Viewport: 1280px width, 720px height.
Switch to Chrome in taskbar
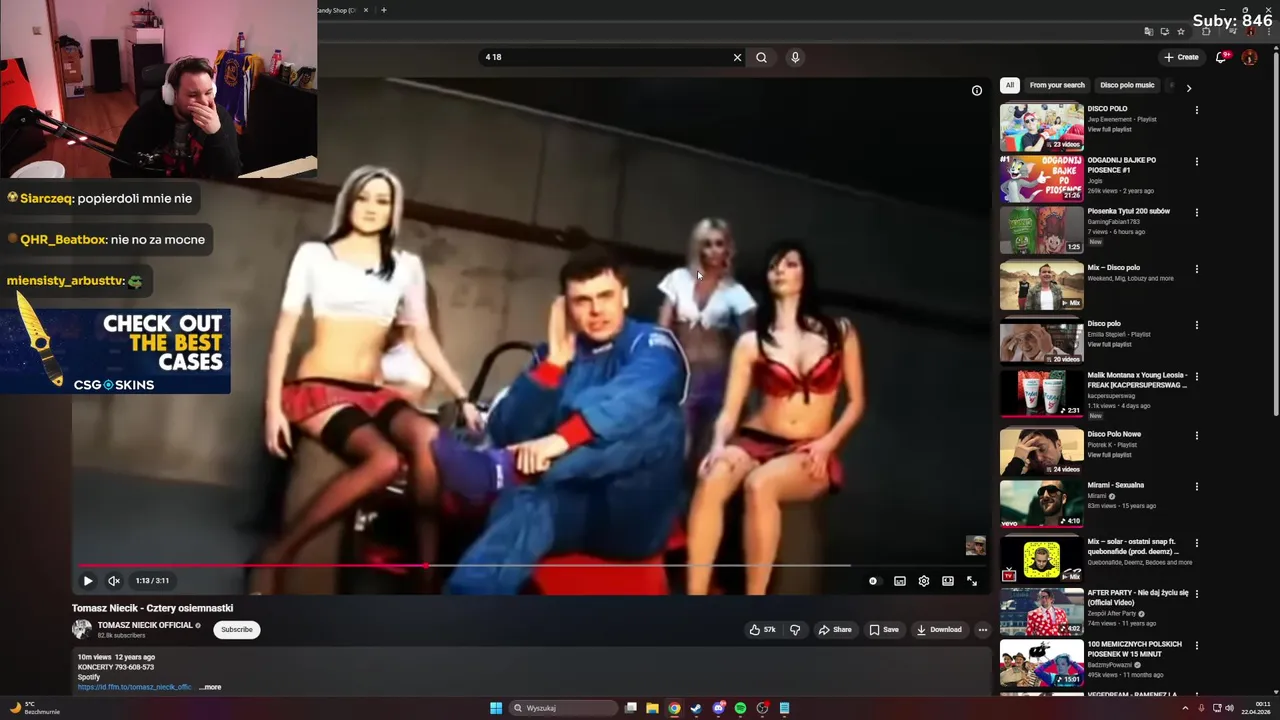point(674,708)
